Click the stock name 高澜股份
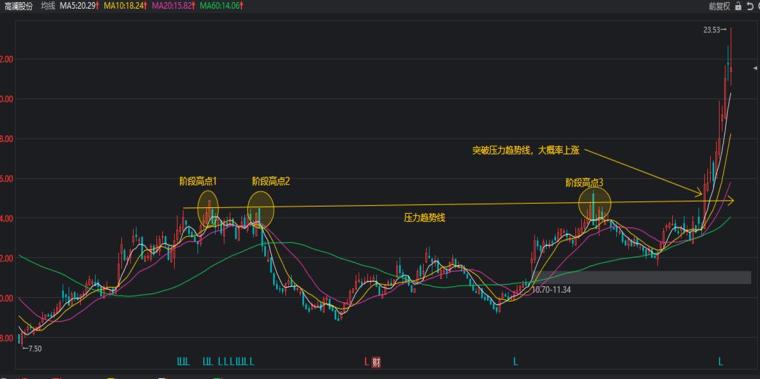The width and height of the screenshot is (760, 379). point(18,6)
